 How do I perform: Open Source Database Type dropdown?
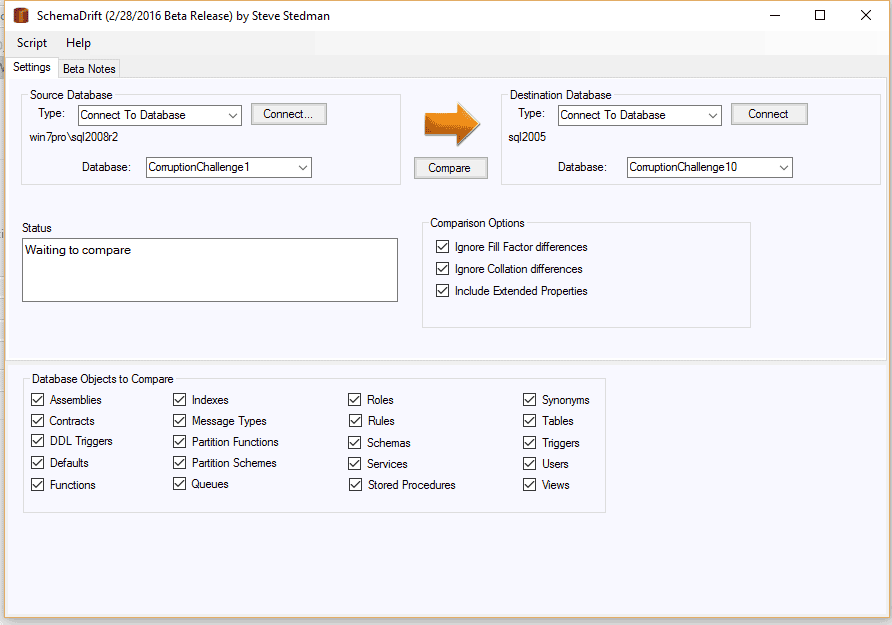point(160,115)
